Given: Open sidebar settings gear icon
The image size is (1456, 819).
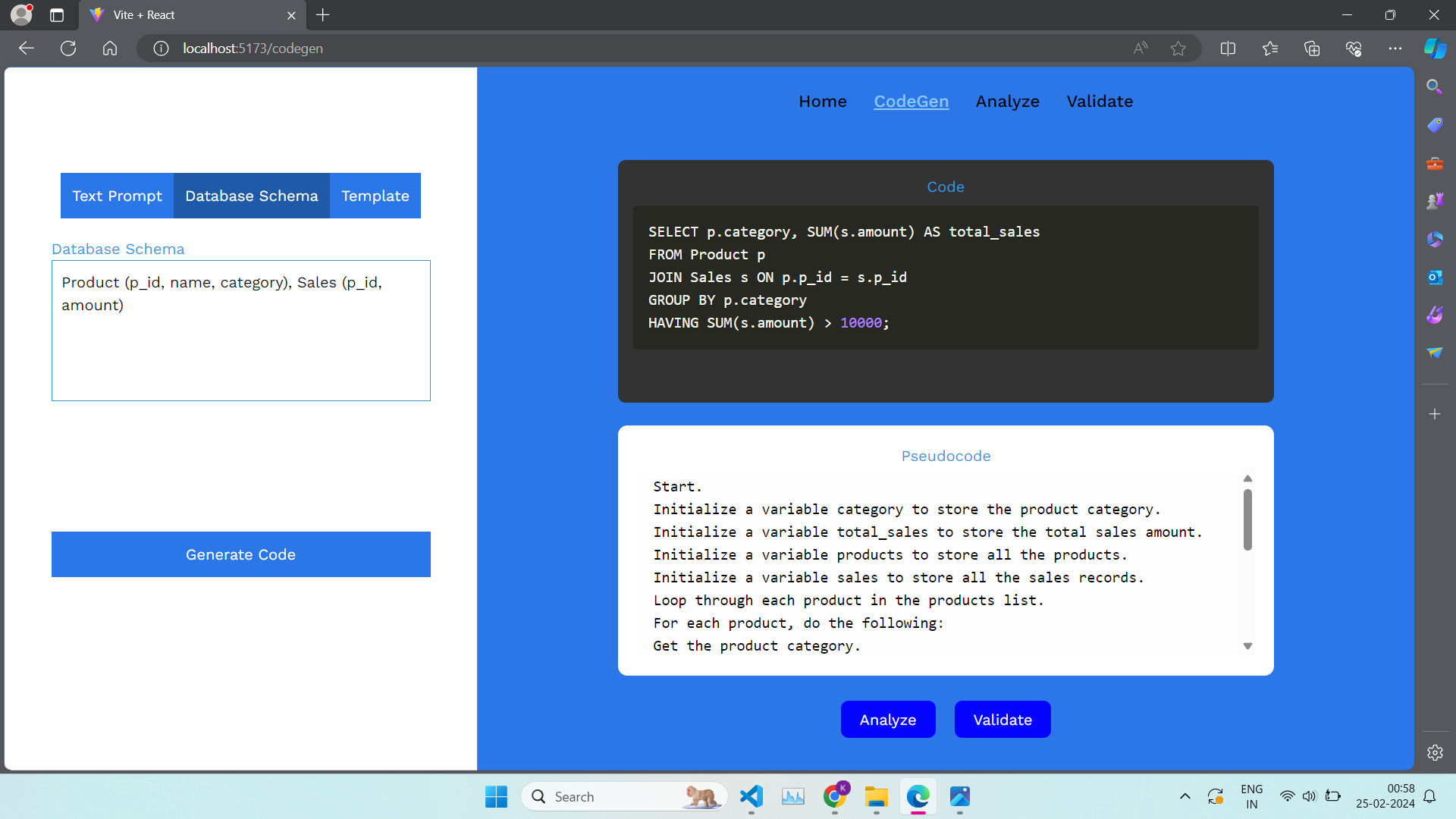Looking at the screenshot, I should [1434, 752].
